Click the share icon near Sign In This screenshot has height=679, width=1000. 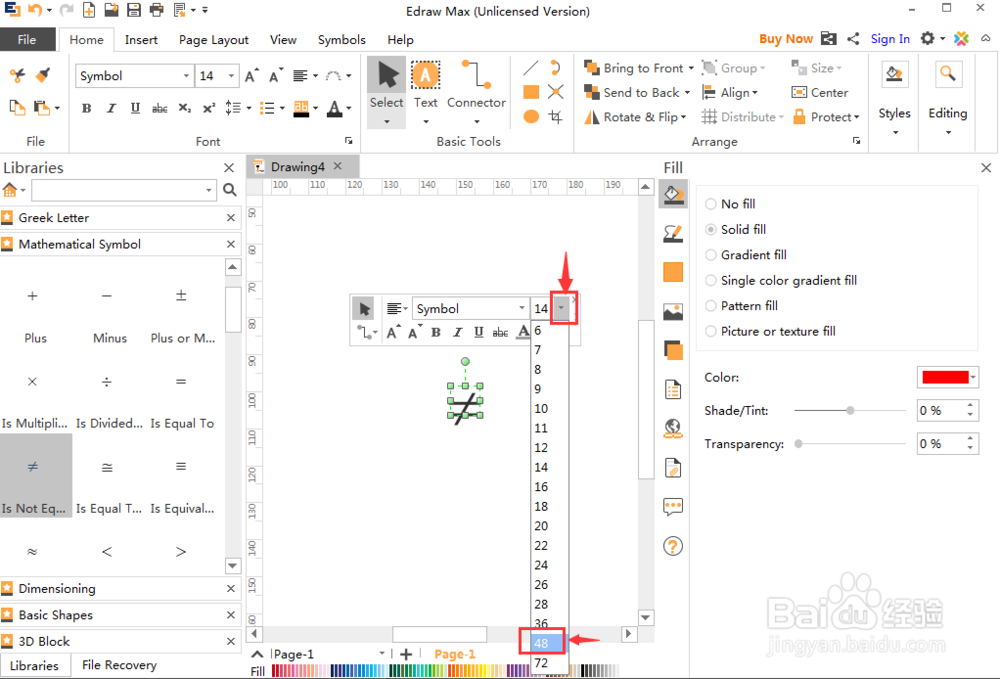click(853, 39)
